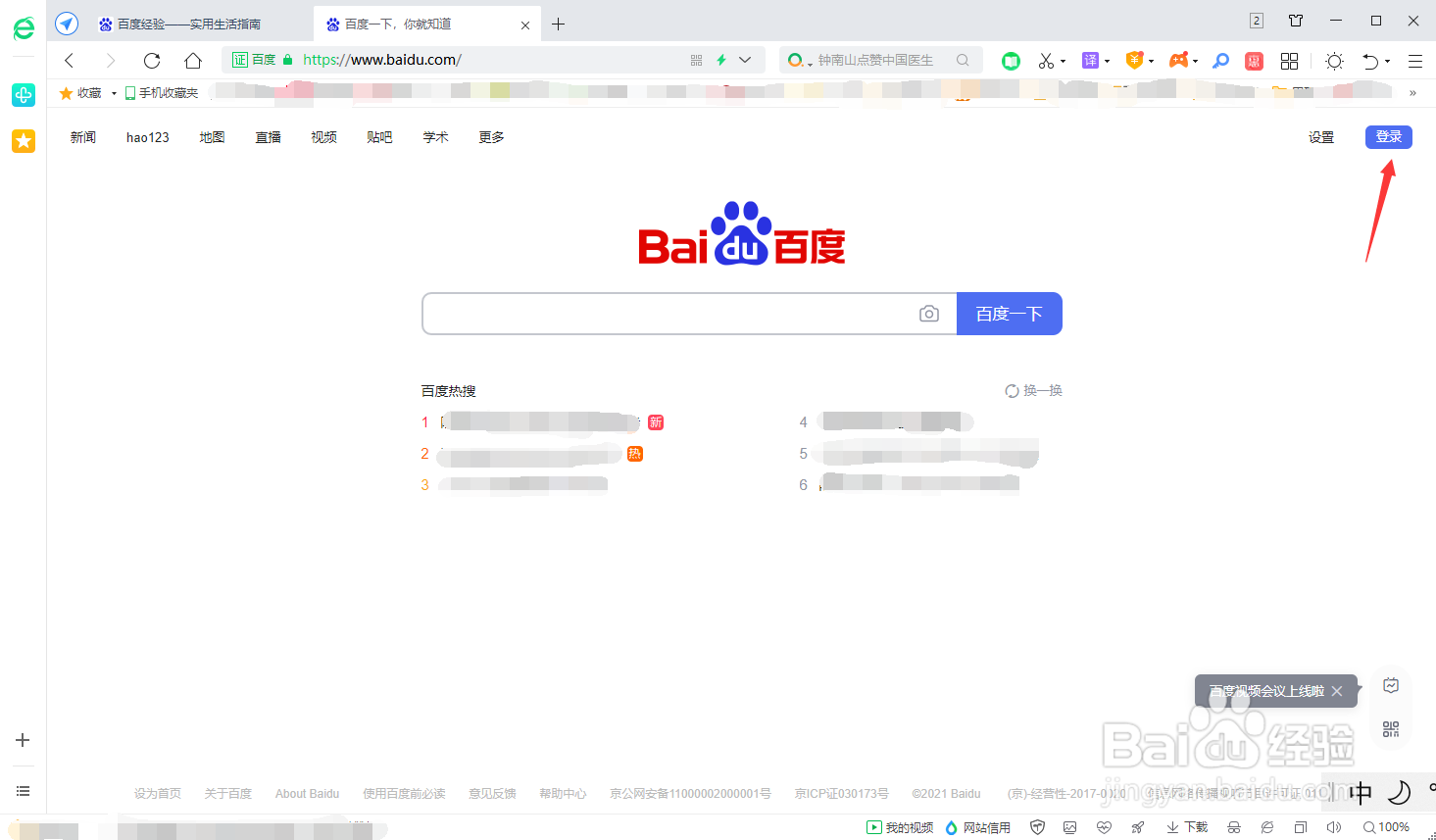This screenshot has height=840, width=1436.
Task: Toggle page sound speaker icon
Action: (x=1333, y=828)
